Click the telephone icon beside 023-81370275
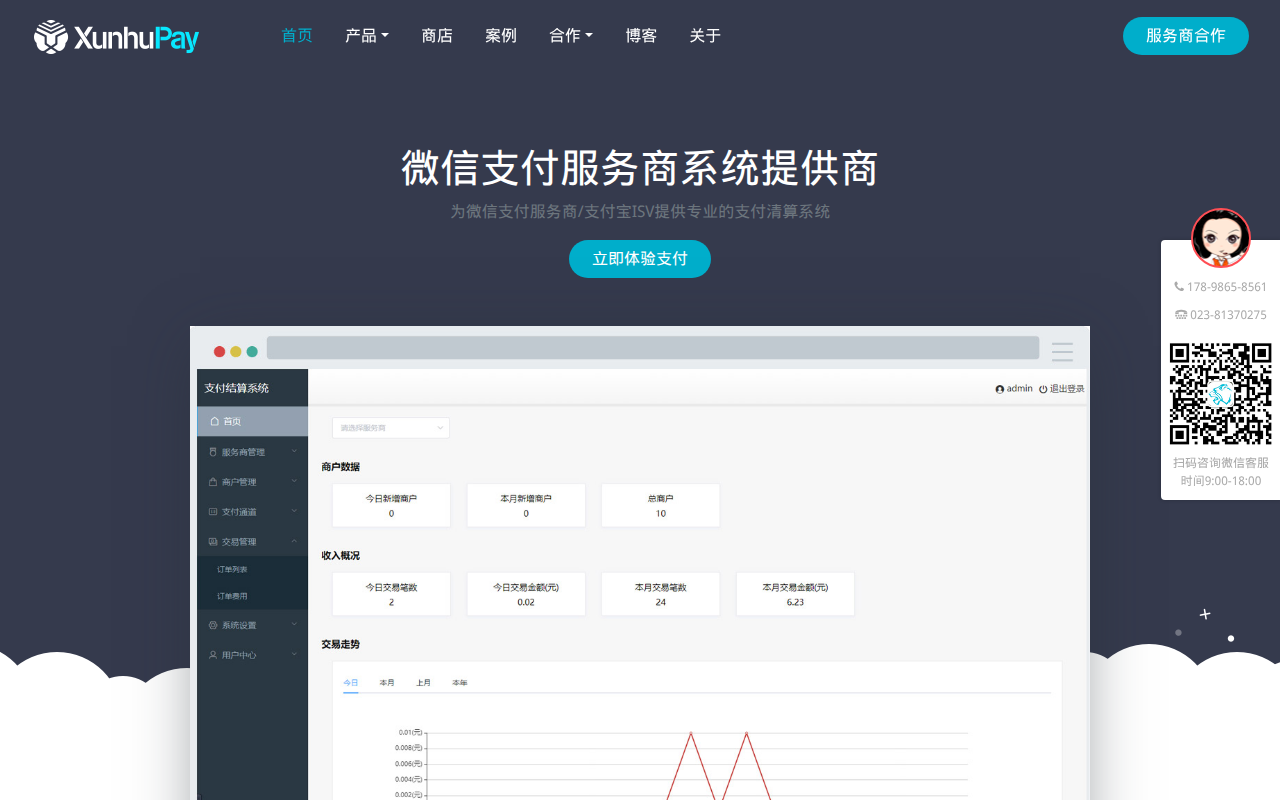 click(x=1181, y=315)
